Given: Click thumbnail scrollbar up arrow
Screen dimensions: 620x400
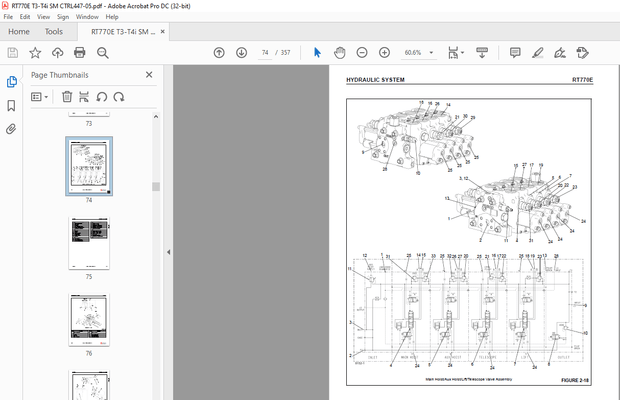Looking at the screenshot, I should pyautogui.click(x=156, y=117).
